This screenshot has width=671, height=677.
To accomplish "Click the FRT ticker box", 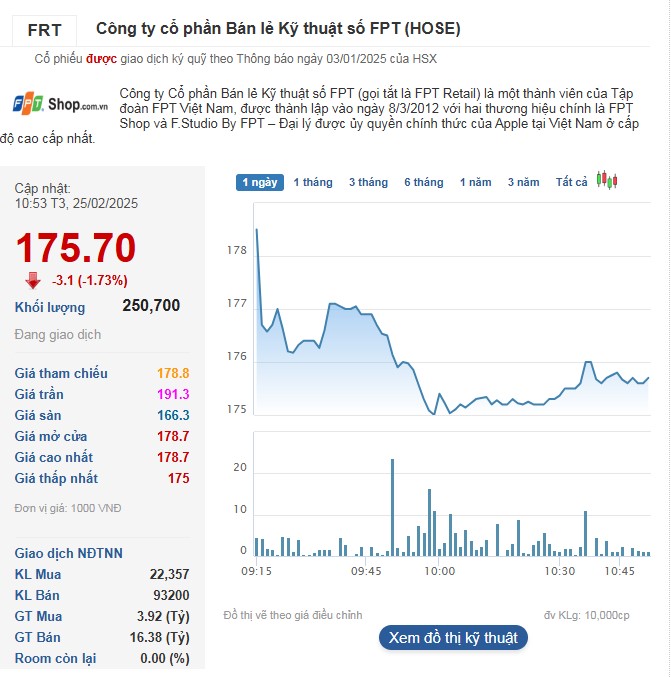I will point(44,30).
